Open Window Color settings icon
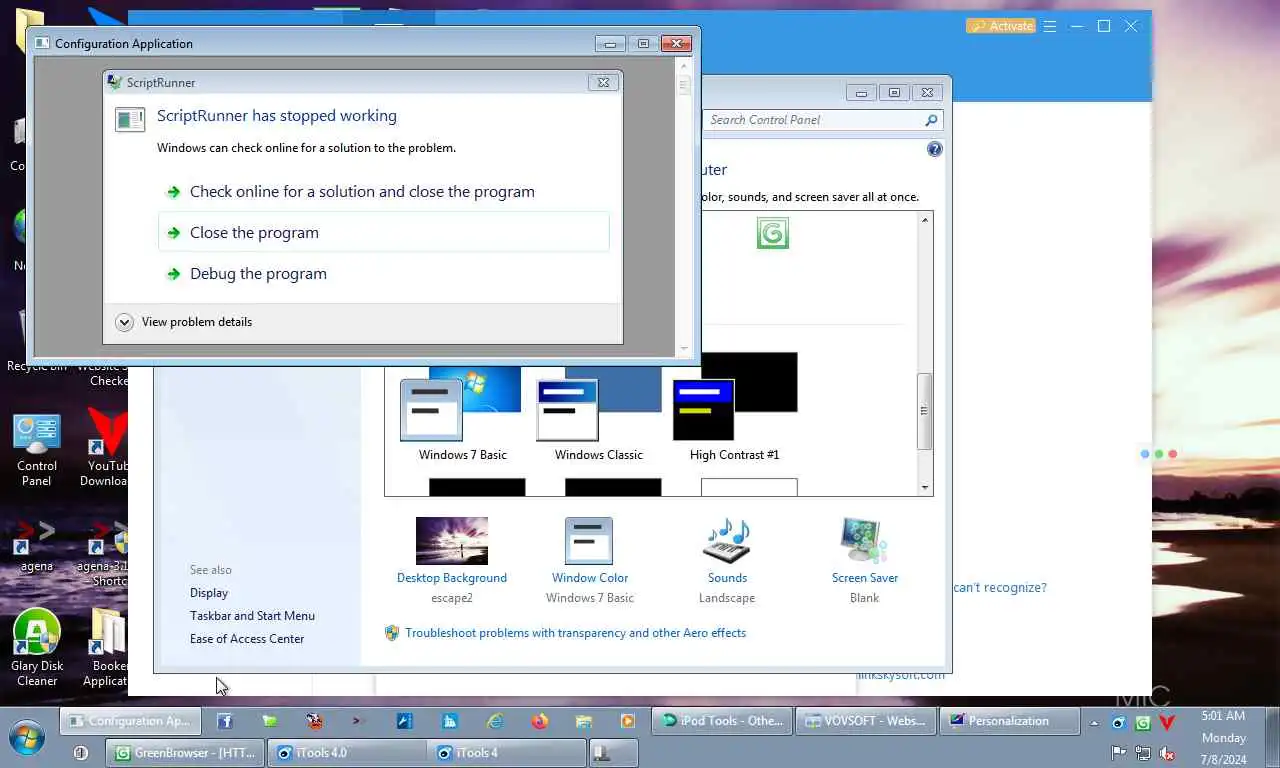This screenshot has height=768, width=1280. point(589,541)
